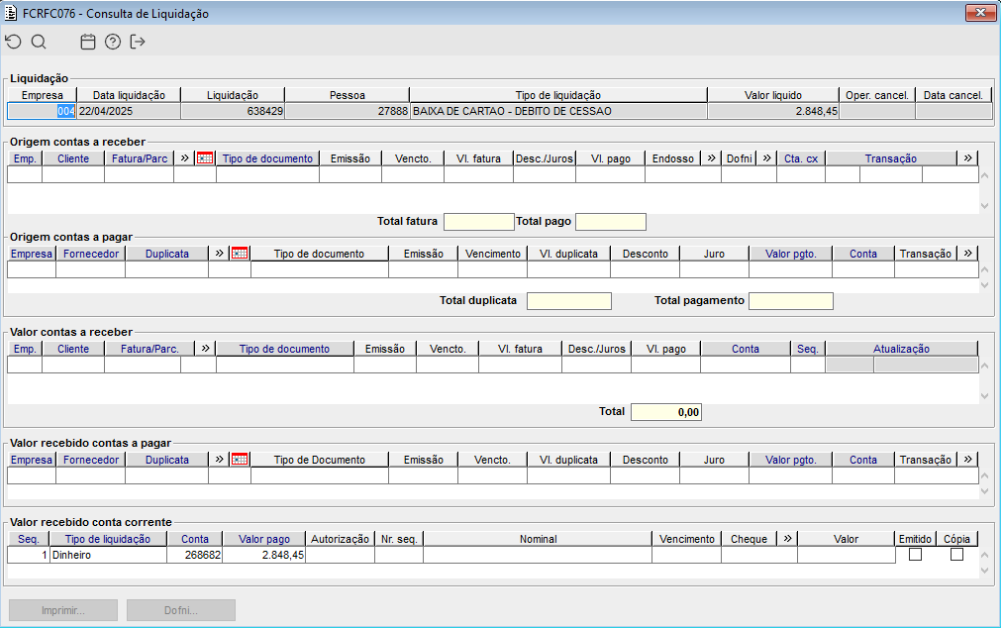Screen dimensions: 1001x628
Task: Click the Cta. cx column header
Action: [801, 158]
